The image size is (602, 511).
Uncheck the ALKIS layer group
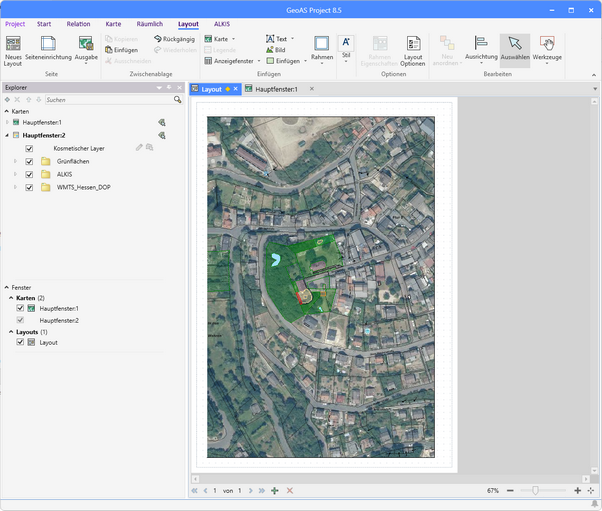(x=29, y=175)
